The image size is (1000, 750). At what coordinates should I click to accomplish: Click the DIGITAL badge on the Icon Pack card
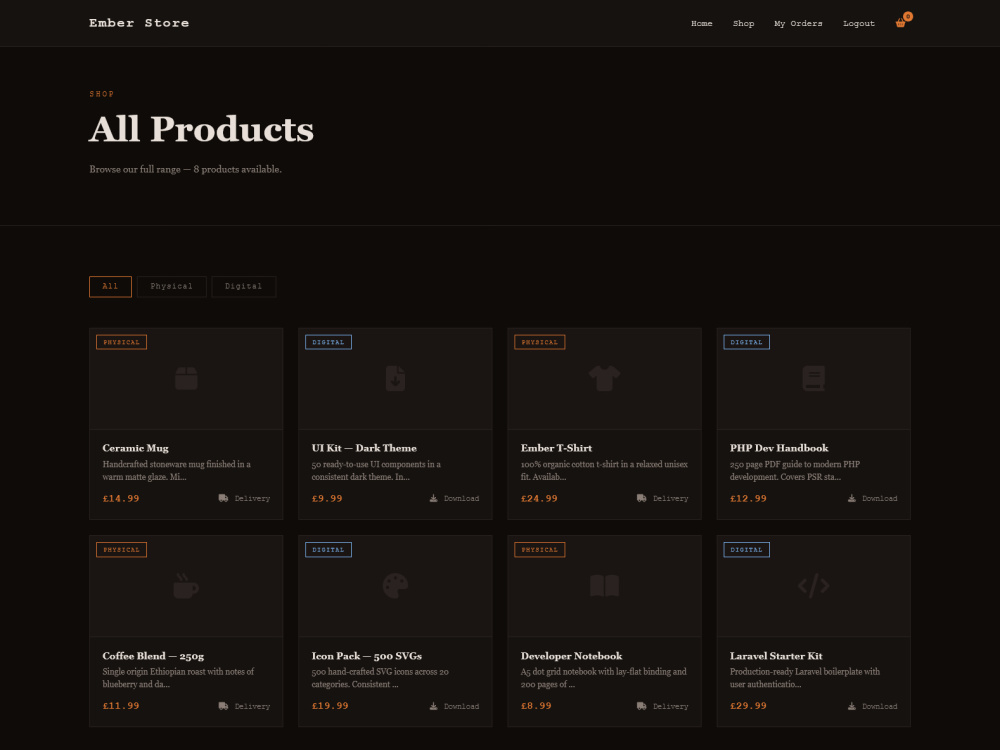click(x=328, y=550)
